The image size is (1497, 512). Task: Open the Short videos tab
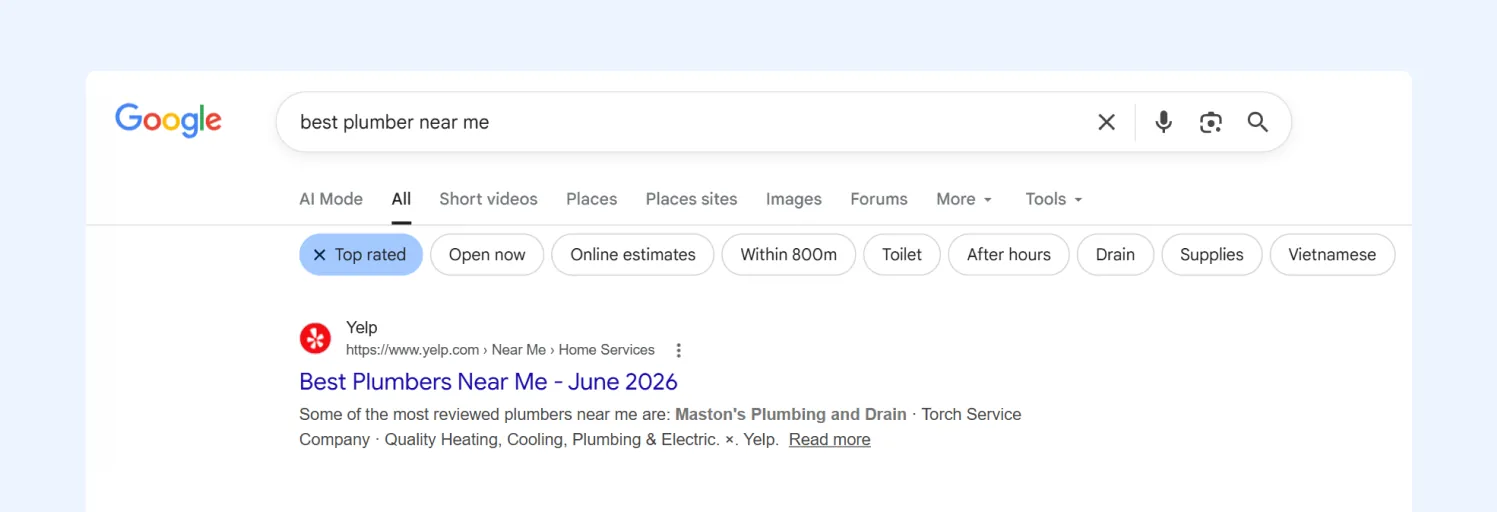tap(488, 199)
